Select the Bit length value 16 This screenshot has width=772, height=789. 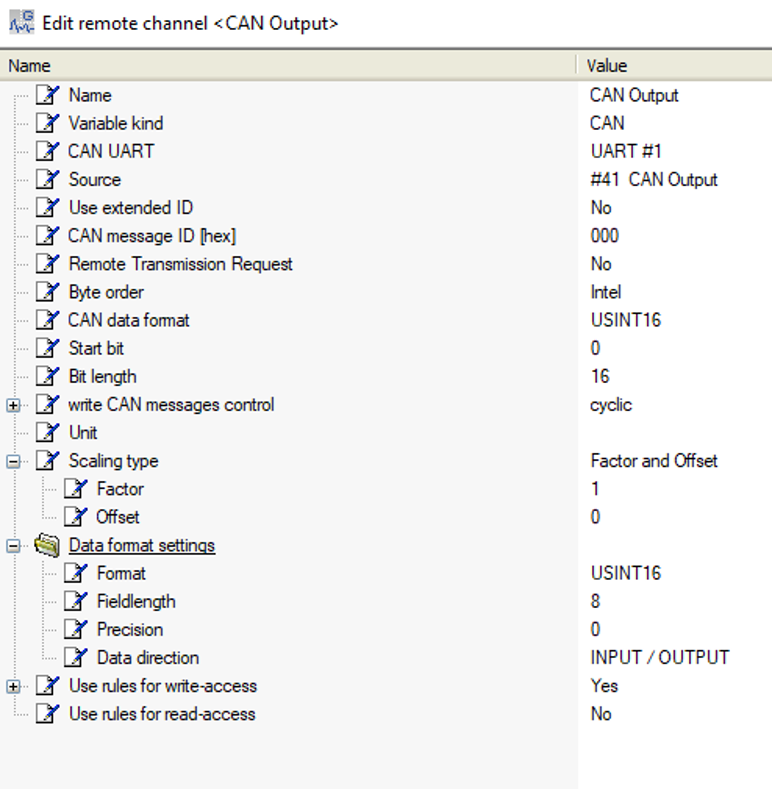[x=600, y=376]
